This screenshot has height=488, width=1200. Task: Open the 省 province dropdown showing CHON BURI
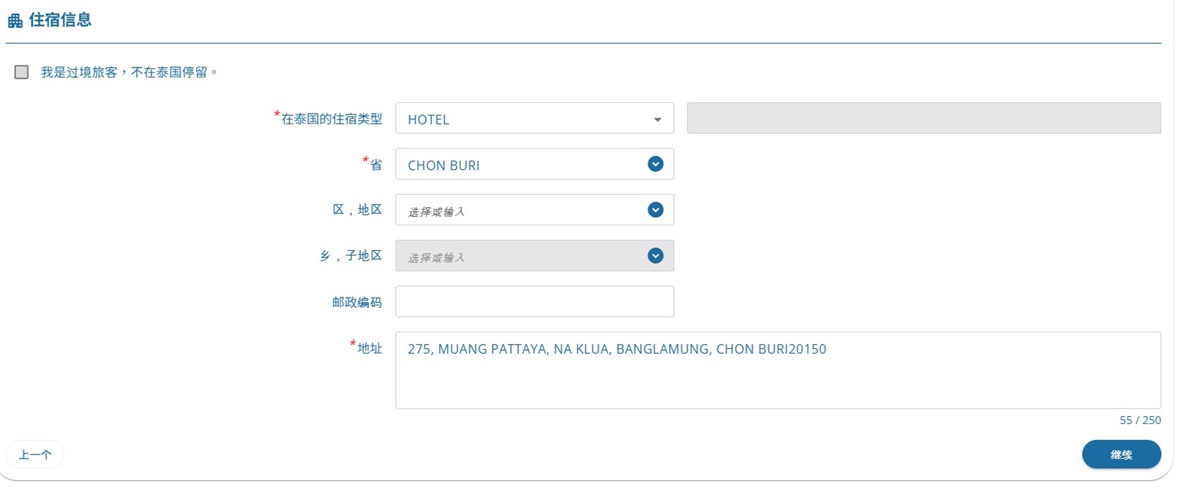534,164
